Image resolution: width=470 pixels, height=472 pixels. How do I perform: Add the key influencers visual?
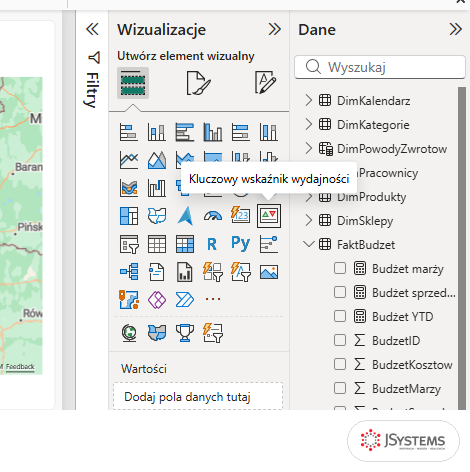tap(269, 244)
